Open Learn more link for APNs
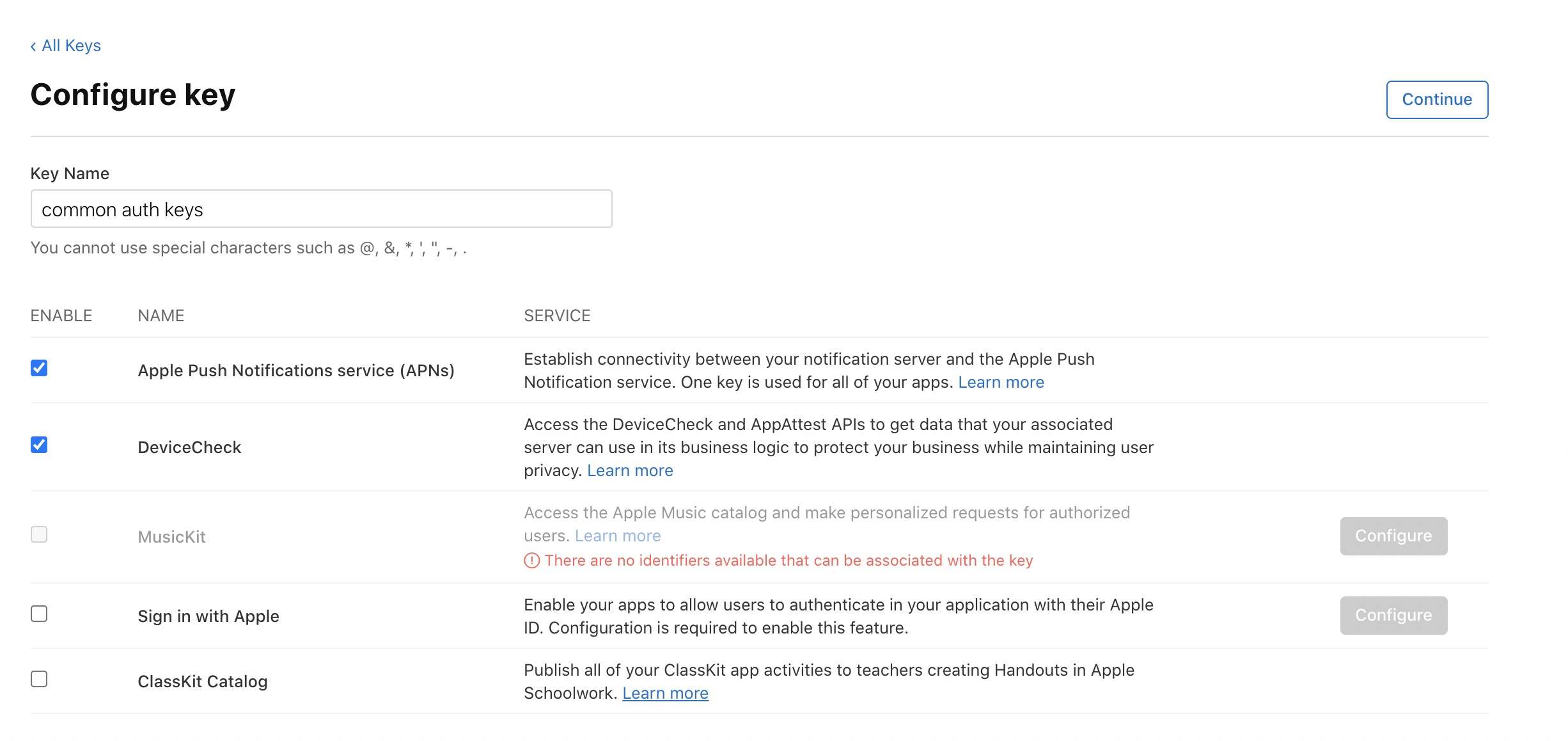This screenshot has height=741, width=1568. (x=1001, y=382)
